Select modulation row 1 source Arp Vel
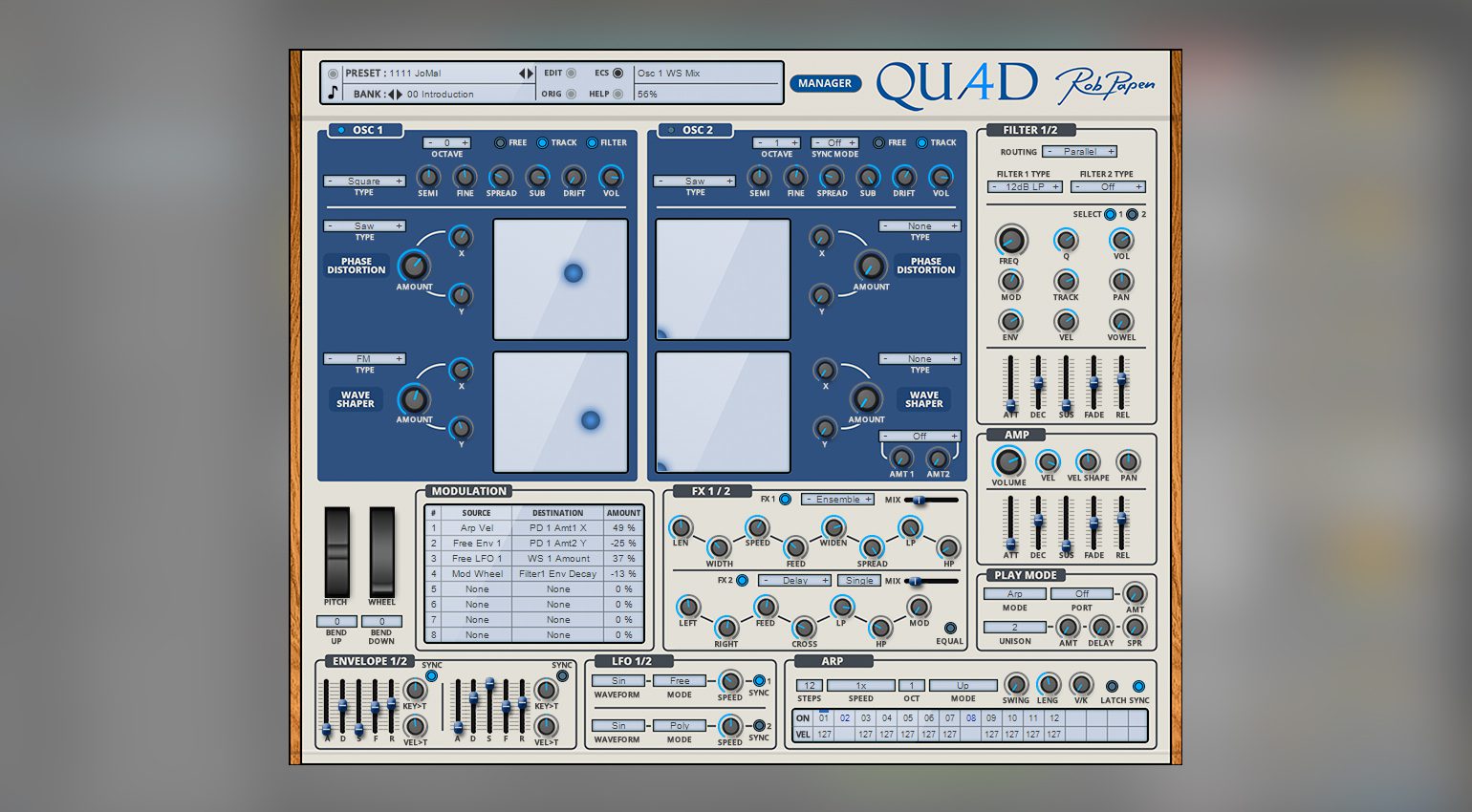 coord(476,527)
